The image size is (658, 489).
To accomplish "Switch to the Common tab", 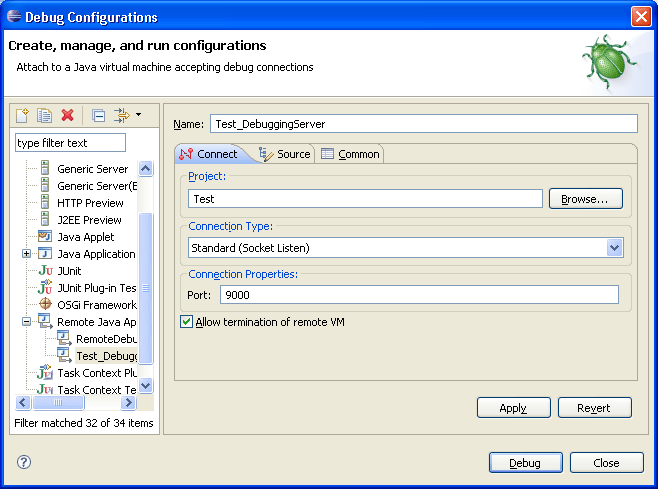I will pyautogui.click(x=350, y=154).
